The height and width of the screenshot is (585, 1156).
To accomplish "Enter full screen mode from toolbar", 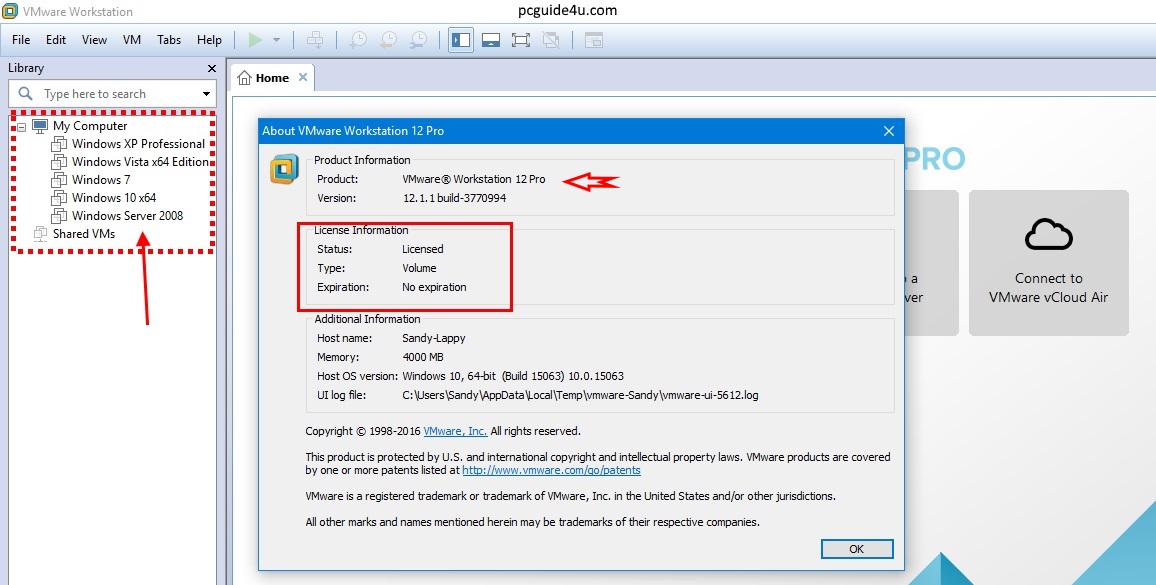I will [520, 40].
